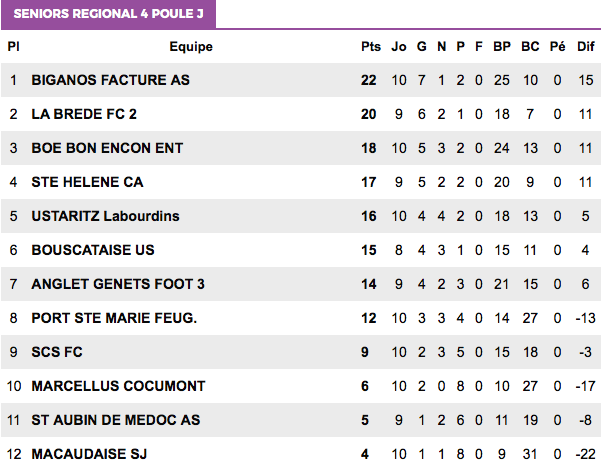Click the BC column header

click(530, 47)
